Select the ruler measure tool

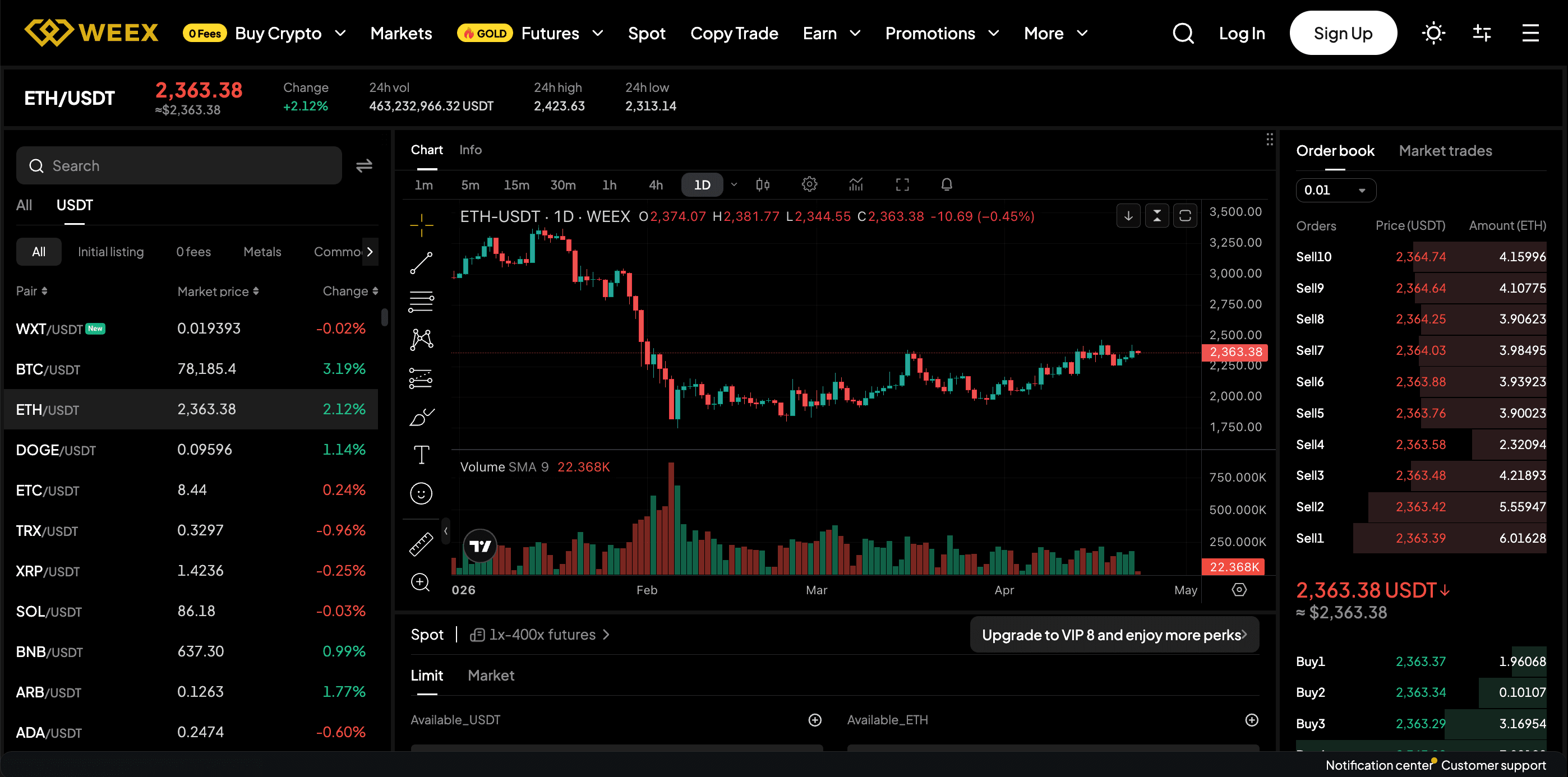click(x=421, y=544)
